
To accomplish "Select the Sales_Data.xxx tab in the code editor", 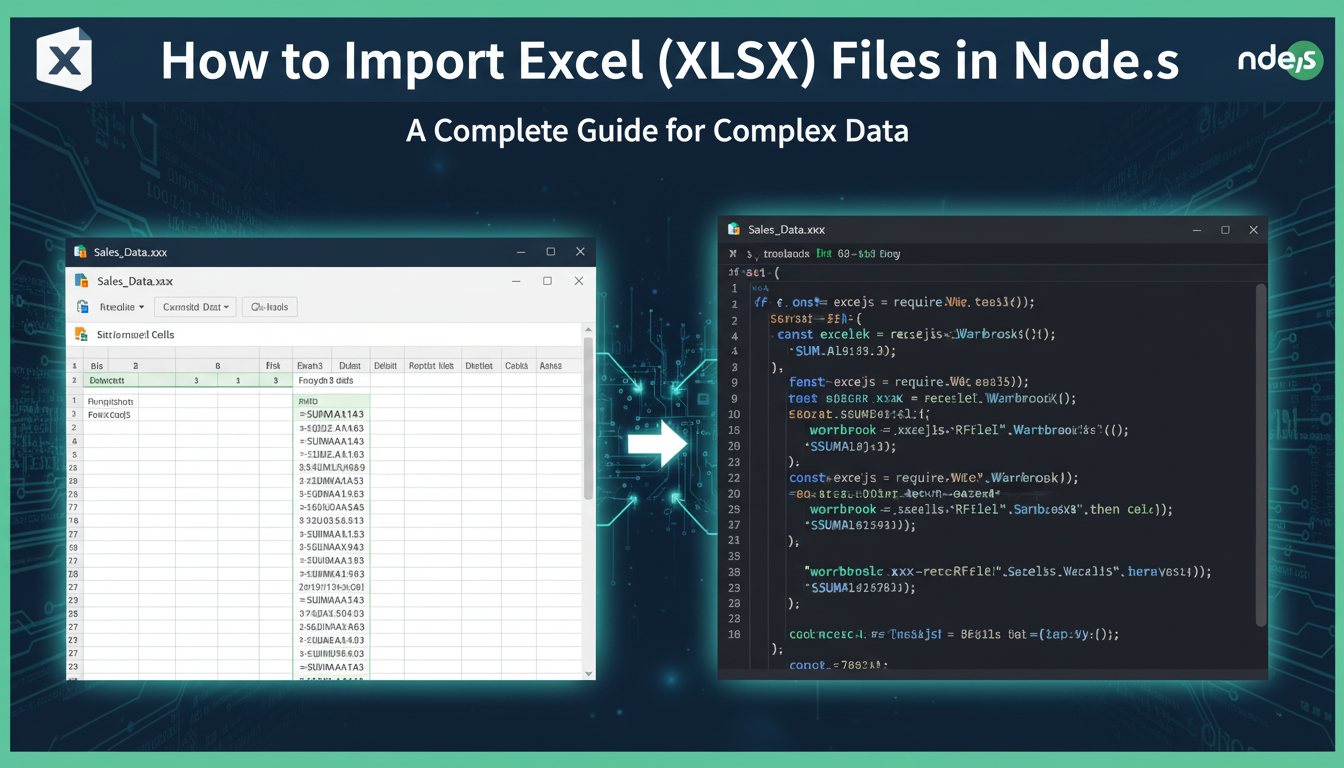I will tap(785, 230).
